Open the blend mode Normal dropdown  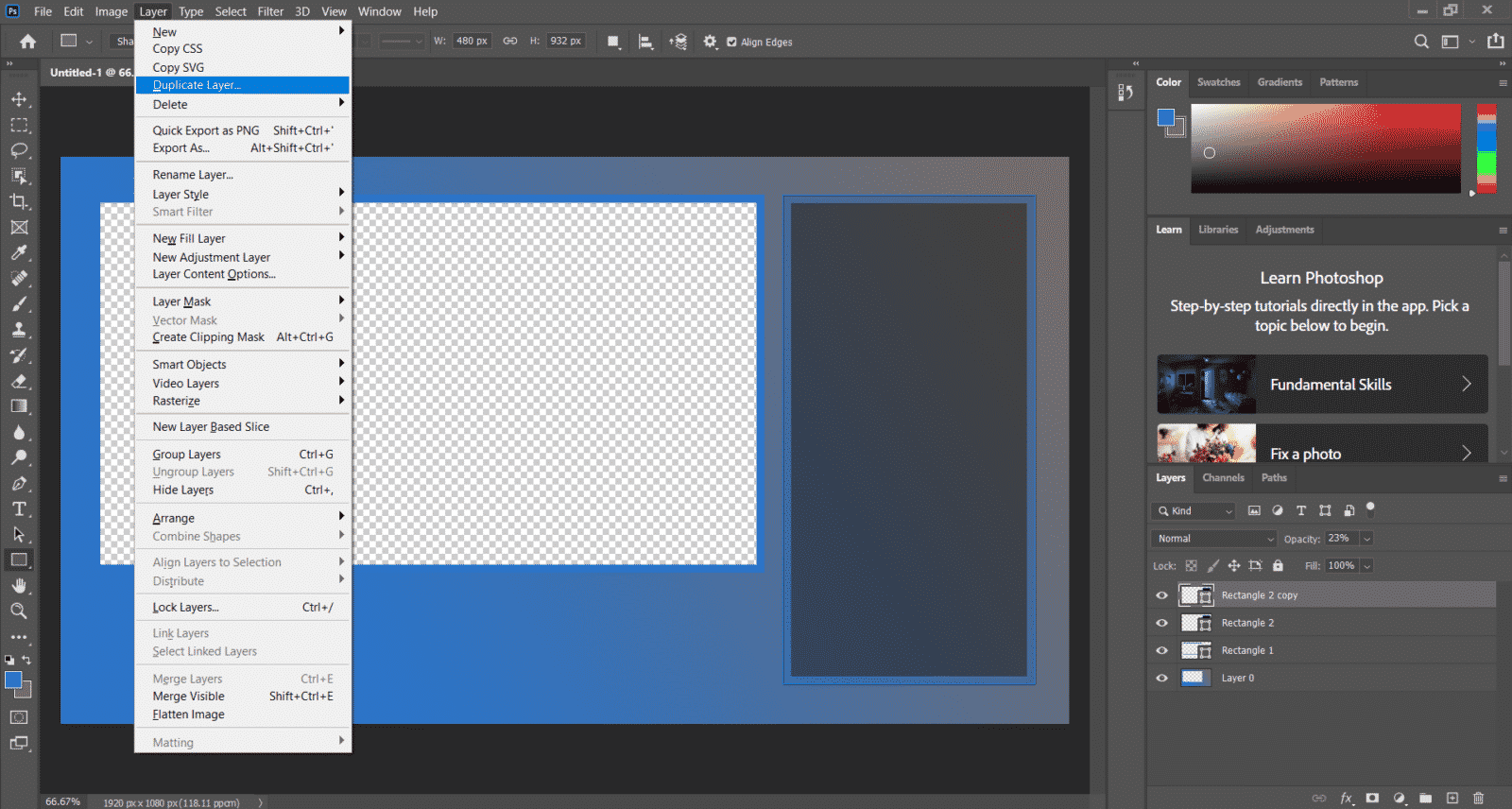1214,539
